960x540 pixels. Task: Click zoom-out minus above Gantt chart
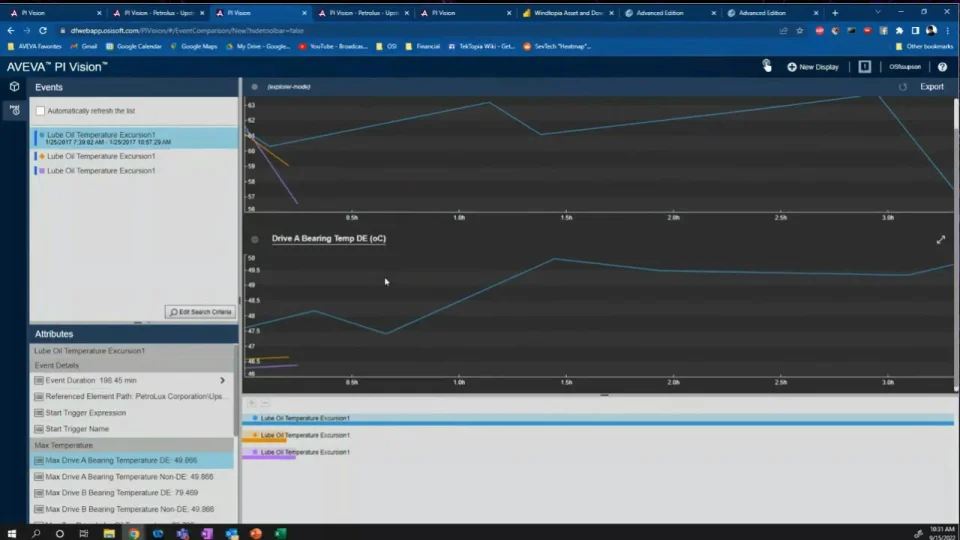265,403
